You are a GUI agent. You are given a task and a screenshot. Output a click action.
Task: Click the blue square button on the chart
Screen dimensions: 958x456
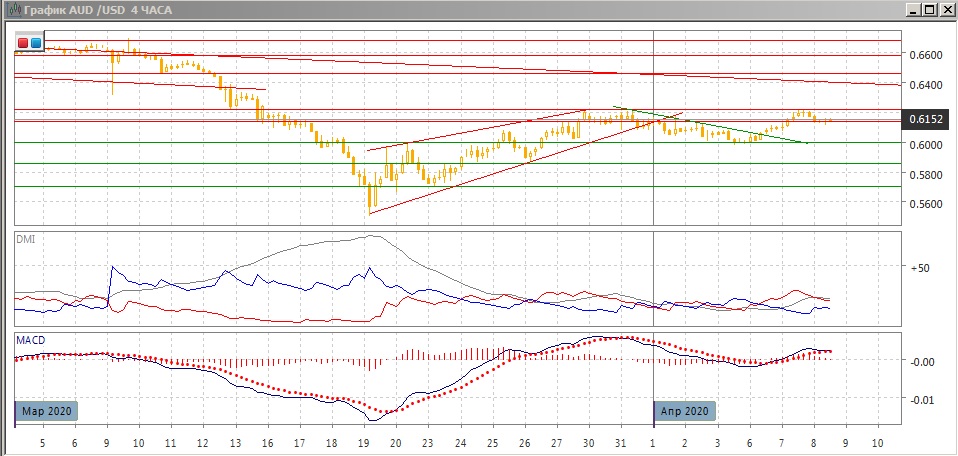36,43
